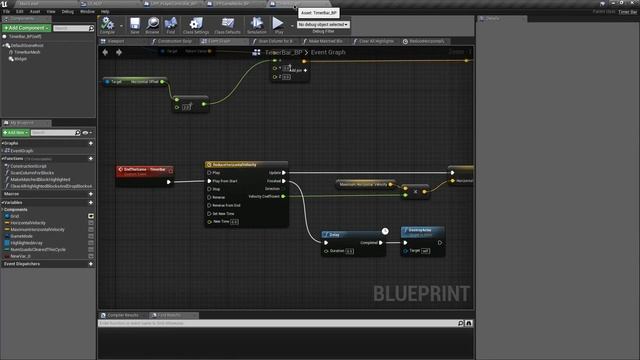Open My Blueprint view options eye
The height and width of the screenshot is (360, 640).
tap(86, 133)
